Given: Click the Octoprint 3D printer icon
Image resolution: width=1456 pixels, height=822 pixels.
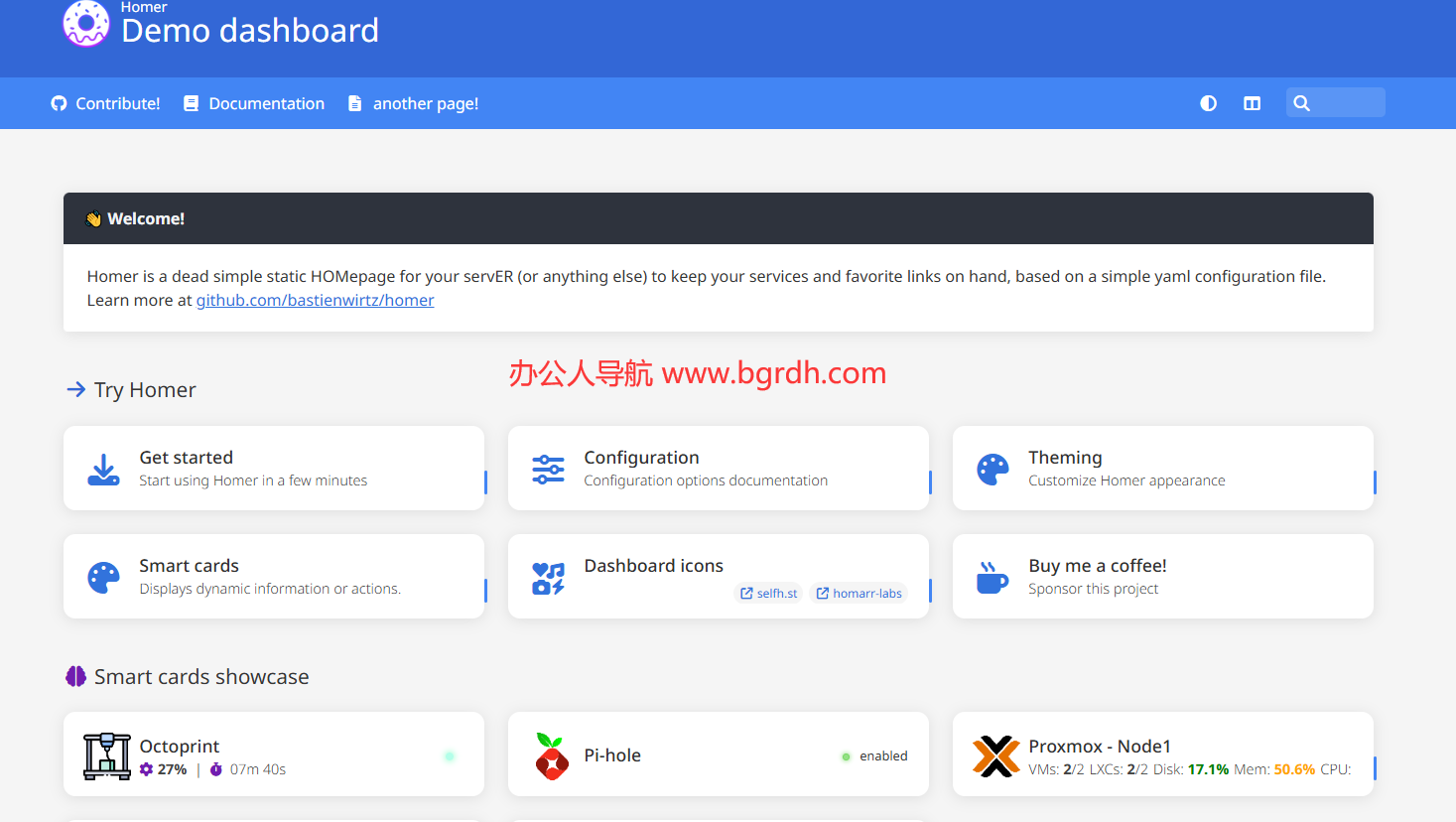Looking at the screenshot, I should 107,755.
